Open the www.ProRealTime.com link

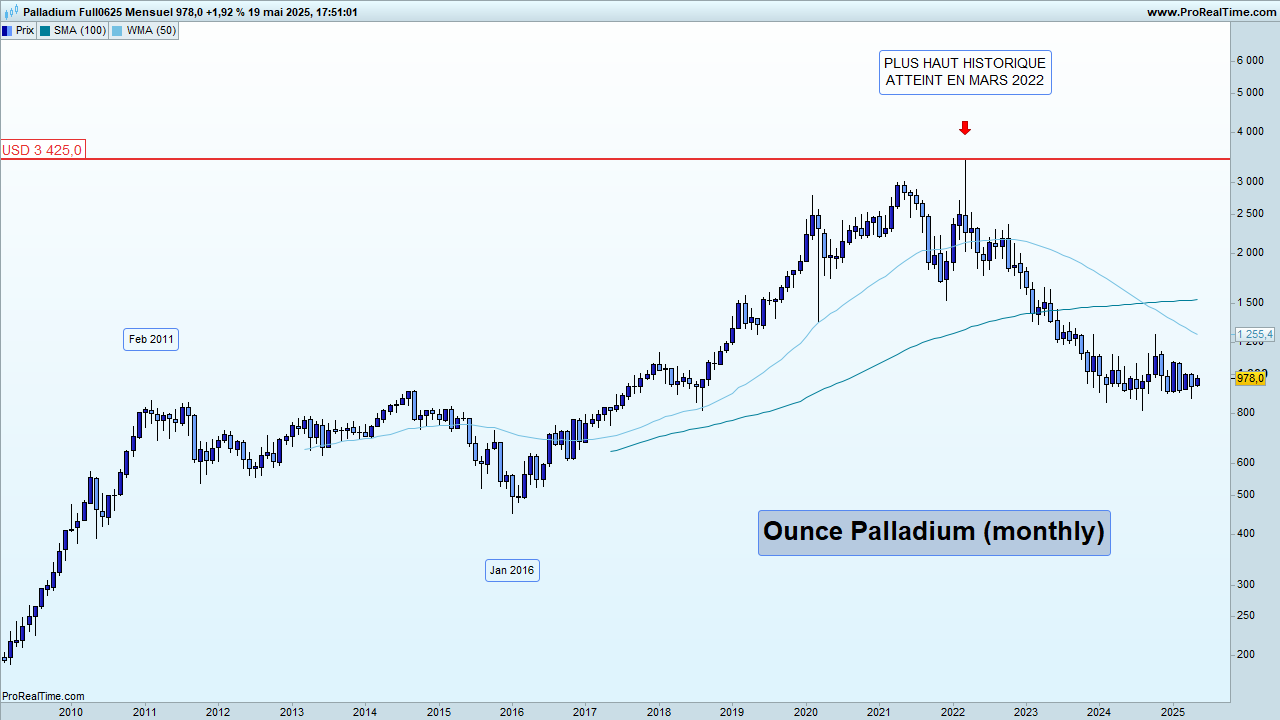(x=1211, y=12)
